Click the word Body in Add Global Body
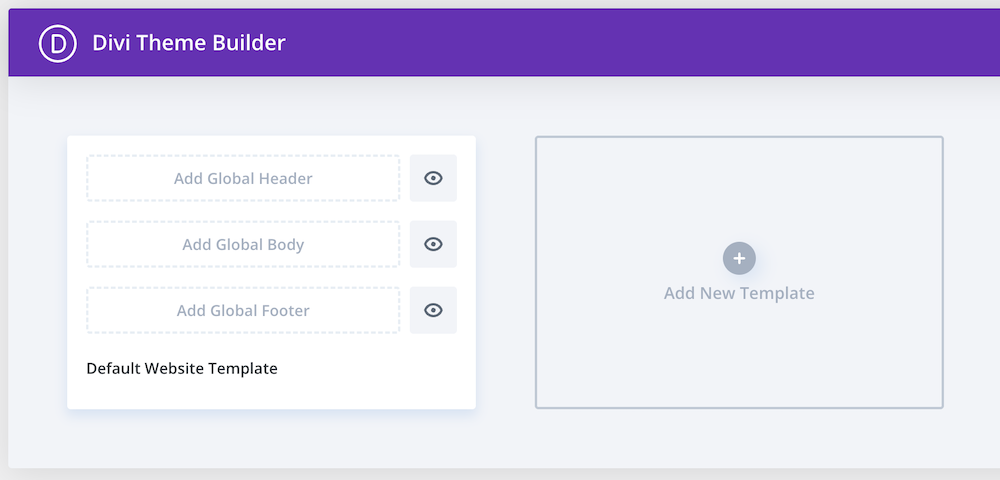This screenshot has width=1000, height=480. pos(285,244)
